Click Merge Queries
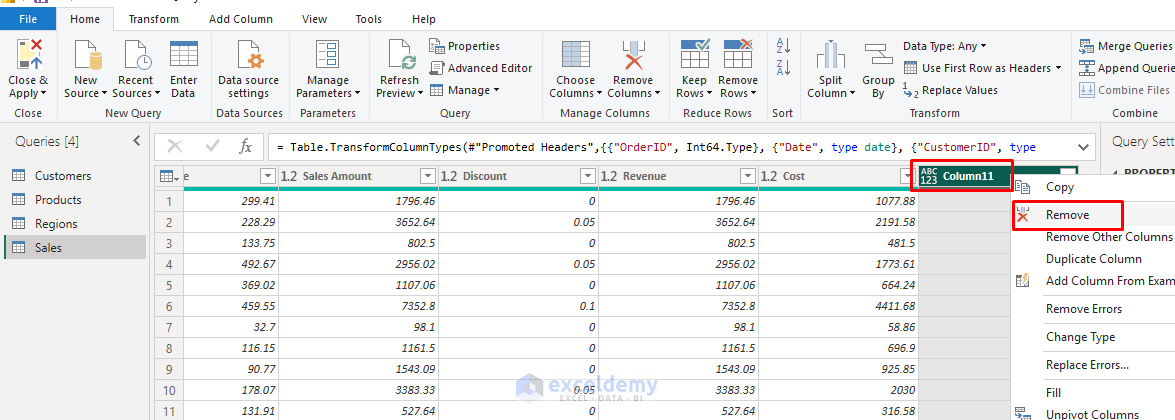This screenshot has width=1175, height=420. click(1125, 46)
